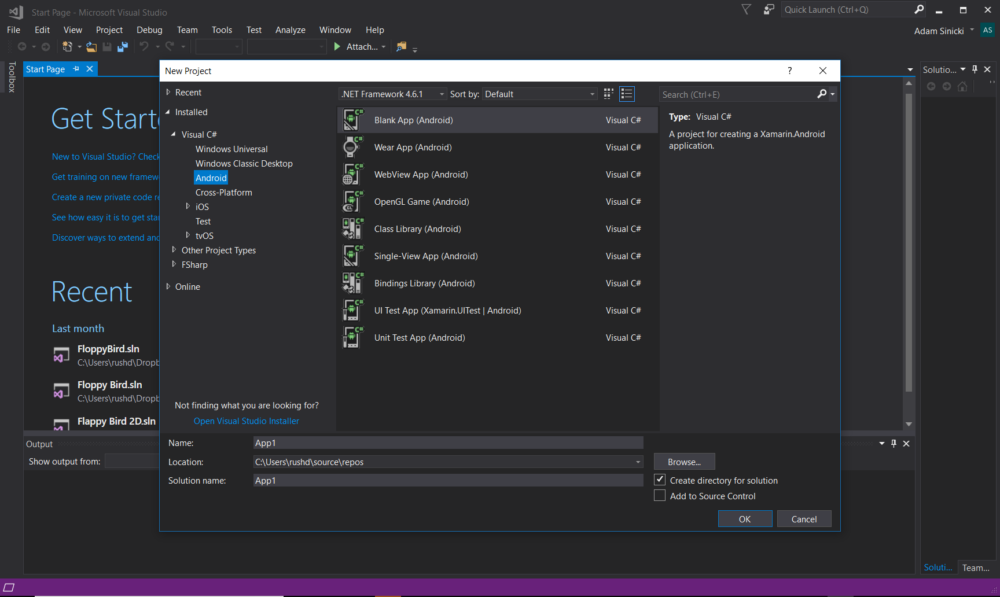Viewport: 1000px width, 597px height.
Task: Open the .NET Framework 4.6.1 dropdown
Action: (444, 93)
